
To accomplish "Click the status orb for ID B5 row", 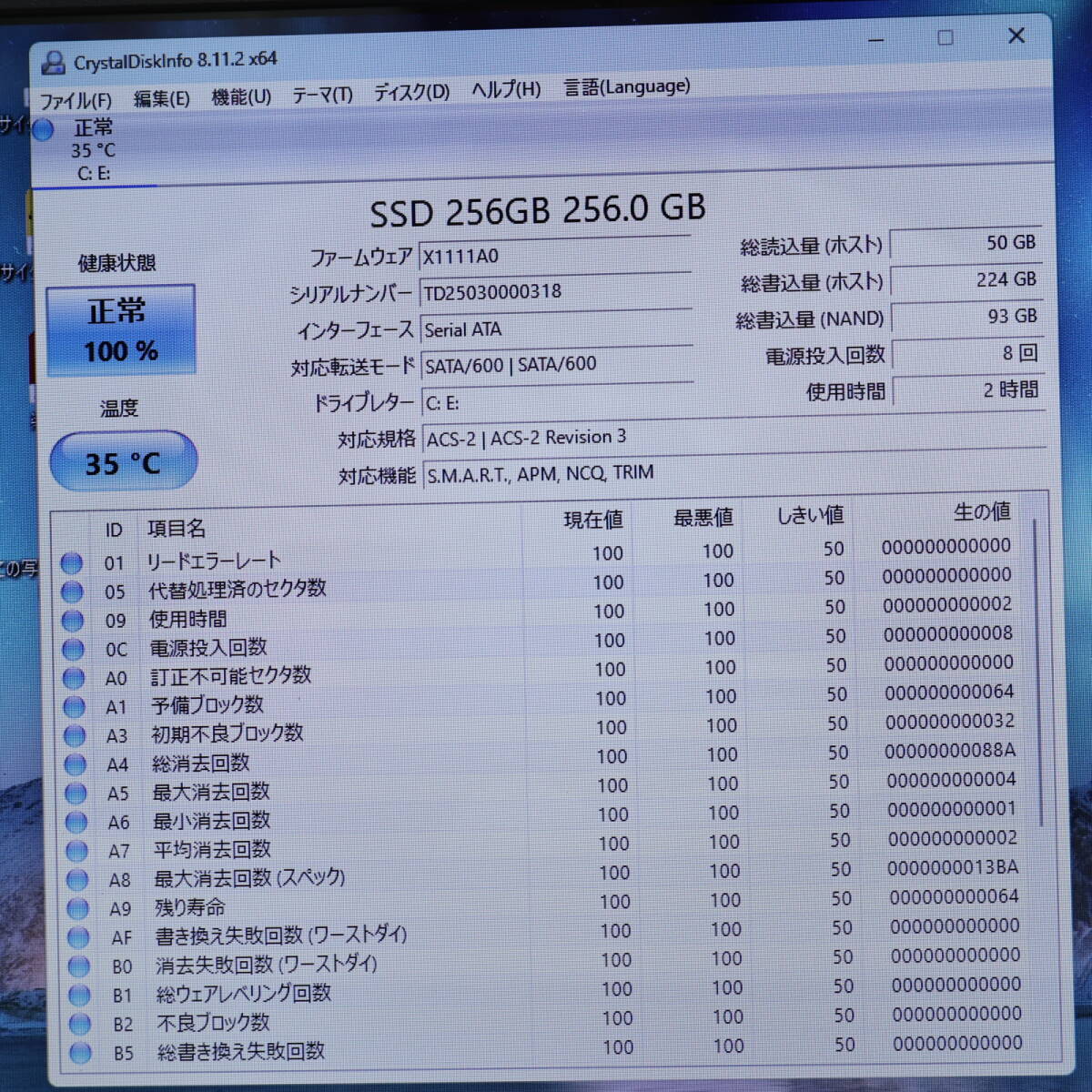I will click(81, 1054).
